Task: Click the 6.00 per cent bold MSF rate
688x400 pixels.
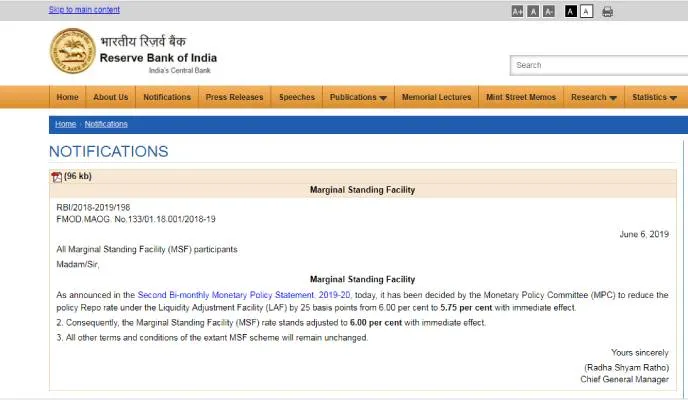Action: tap(376, 322)
